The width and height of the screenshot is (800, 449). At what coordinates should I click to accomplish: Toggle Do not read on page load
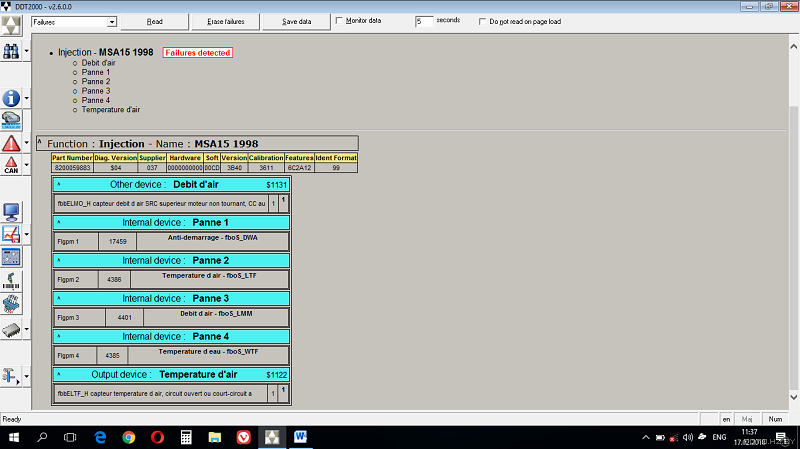click(482, 21)
